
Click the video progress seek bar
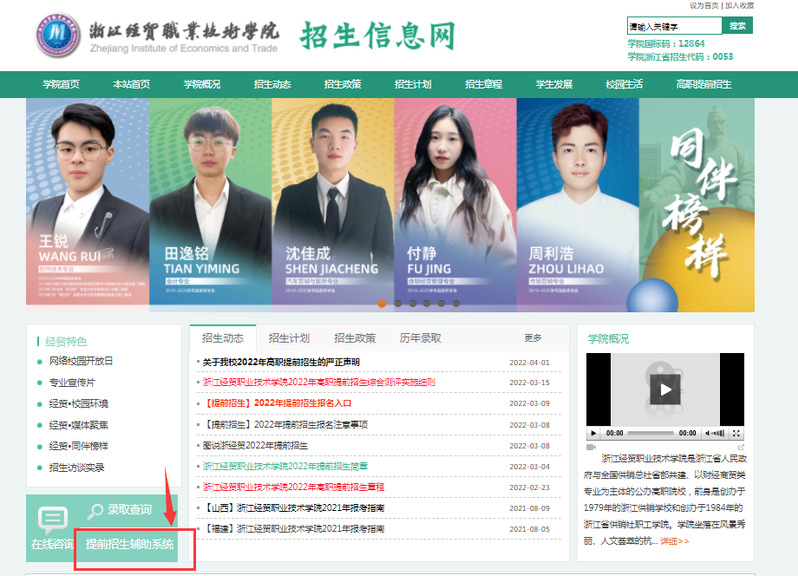click(x=653, y=433)
